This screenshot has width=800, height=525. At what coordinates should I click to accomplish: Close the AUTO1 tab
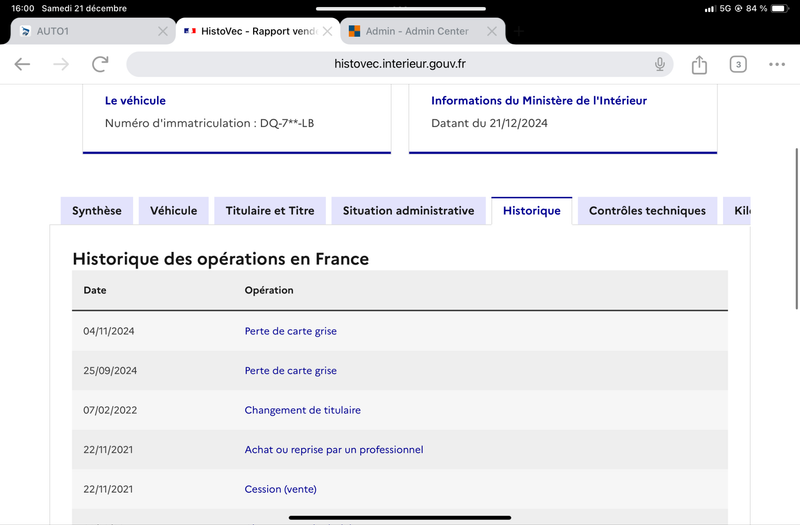tap(163, 31)
